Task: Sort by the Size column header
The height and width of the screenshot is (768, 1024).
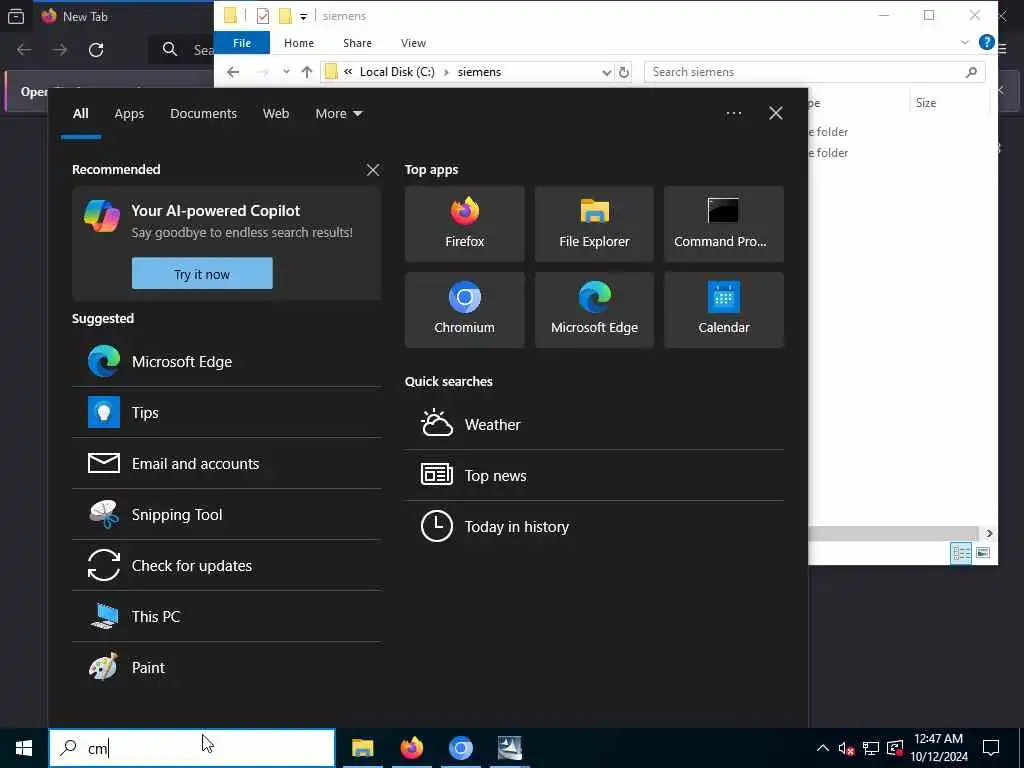Action: tap(925, 103)
